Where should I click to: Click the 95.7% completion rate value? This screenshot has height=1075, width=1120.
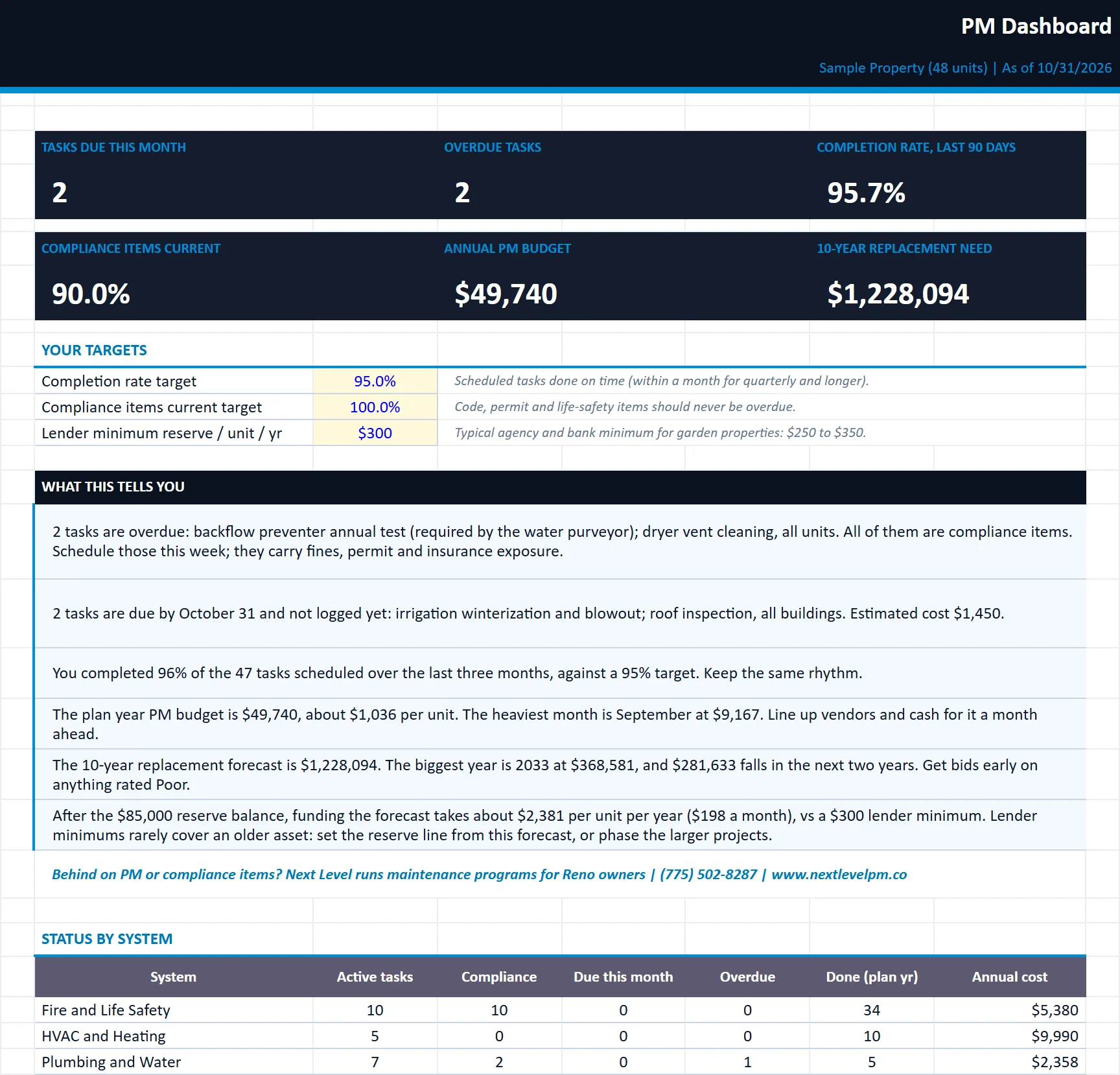click(x=866, y=193)
